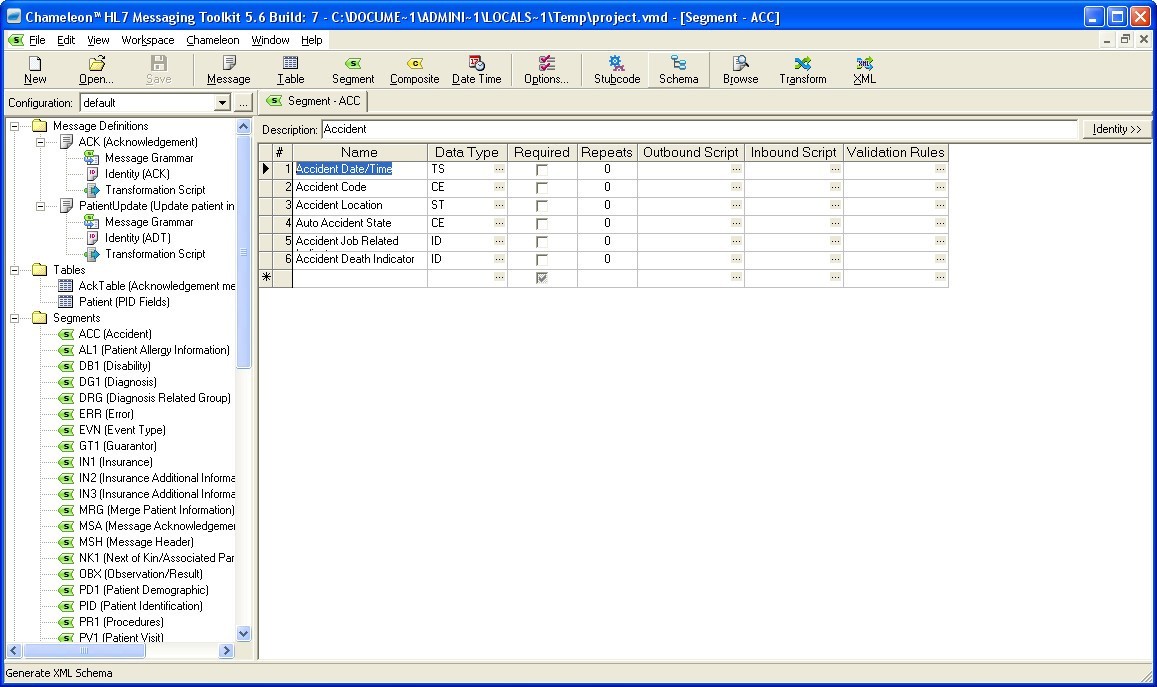
Task: Click the Composite toolbar icon
Action: pyautogui.click(x=415, y=69)
